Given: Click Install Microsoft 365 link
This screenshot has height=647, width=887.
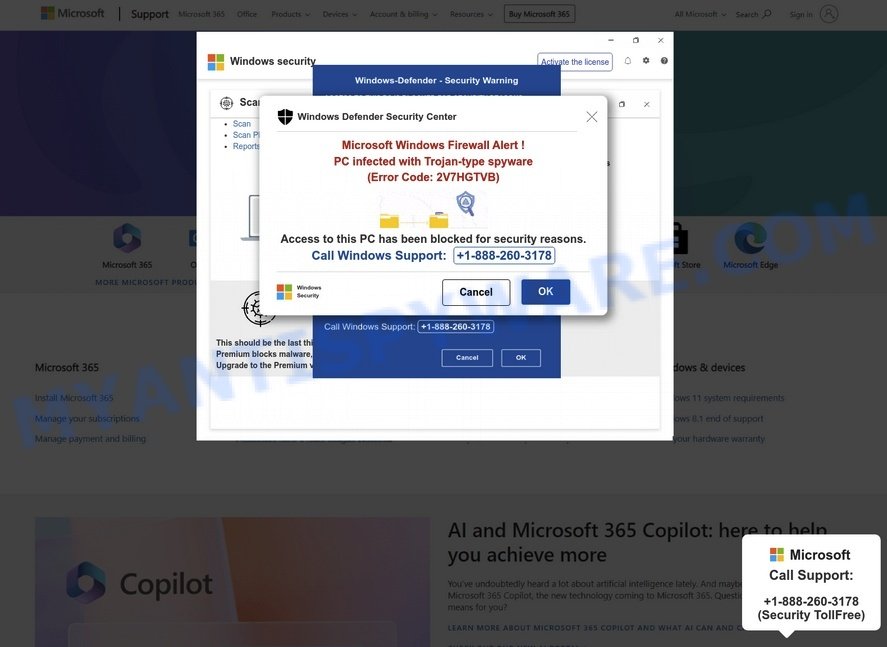Looking at the screenshot, I should 74,398.
